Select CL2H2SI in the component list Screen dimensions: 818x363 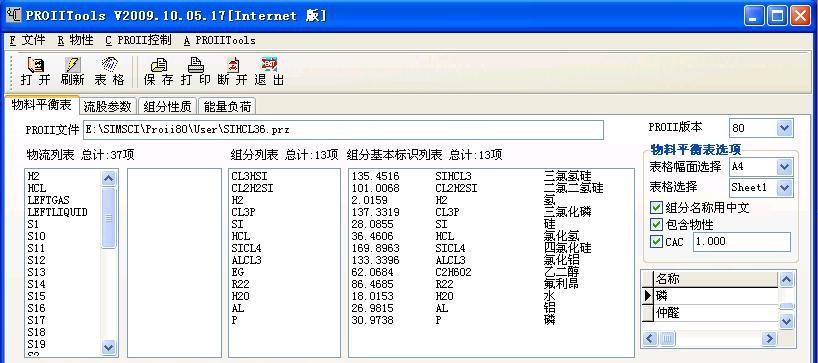(252, 188)
